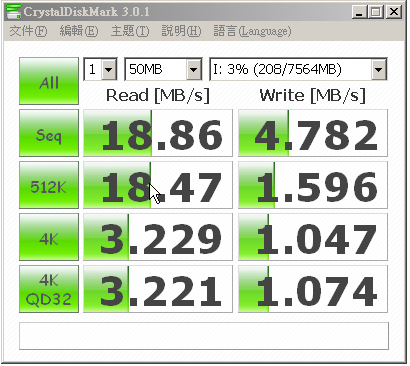The width and height of the screenshot is (410, 366).
Task: Click the 4K QD32 write result 1.074
Action: click(313, 289)
